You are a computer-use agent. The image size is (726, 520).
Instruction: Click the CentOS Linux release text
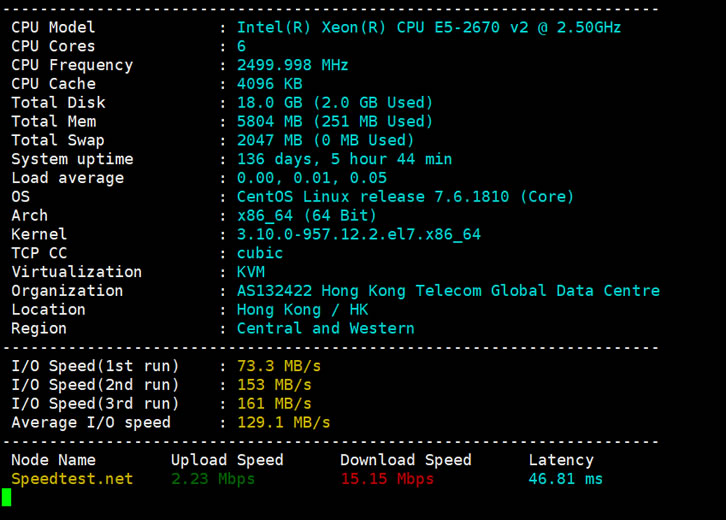coord(405,197)
